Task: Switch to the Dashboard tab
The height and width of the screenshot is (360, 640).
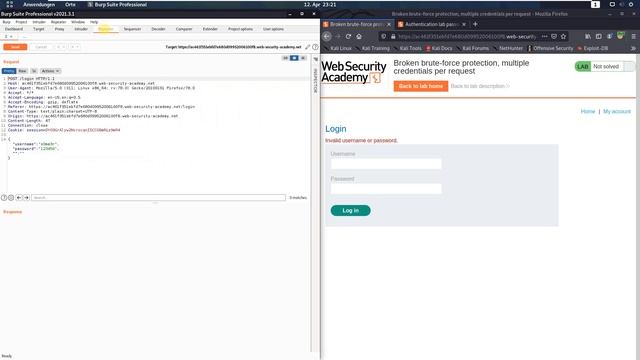Action: [14, 29]
